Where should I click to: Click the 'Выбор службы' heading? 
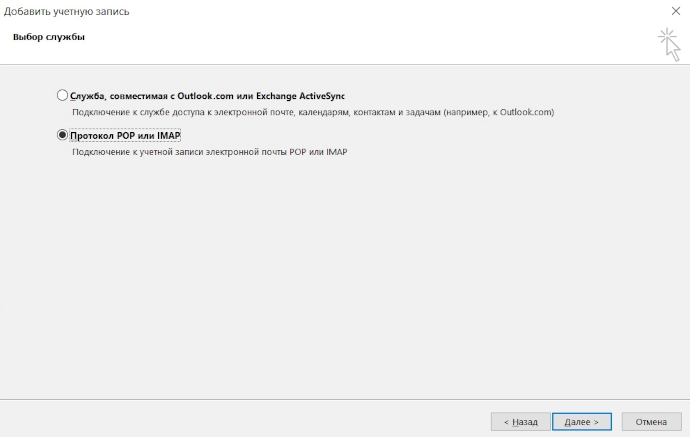pyautogui.click(x=48, y=37)
